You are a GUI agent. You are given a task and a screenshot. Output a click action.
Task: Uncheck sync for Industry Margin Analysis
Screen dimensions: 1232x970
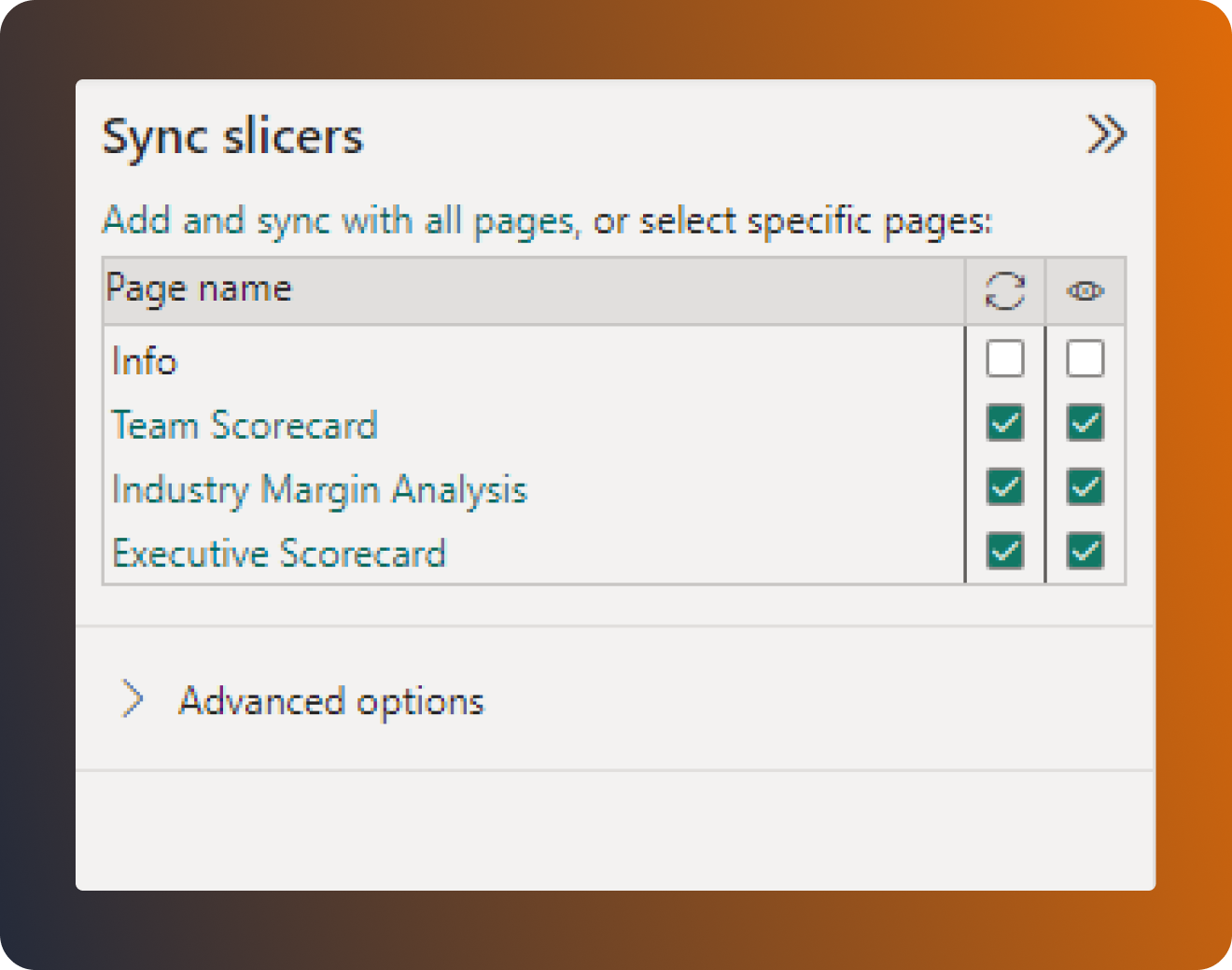coord(1004,488)
